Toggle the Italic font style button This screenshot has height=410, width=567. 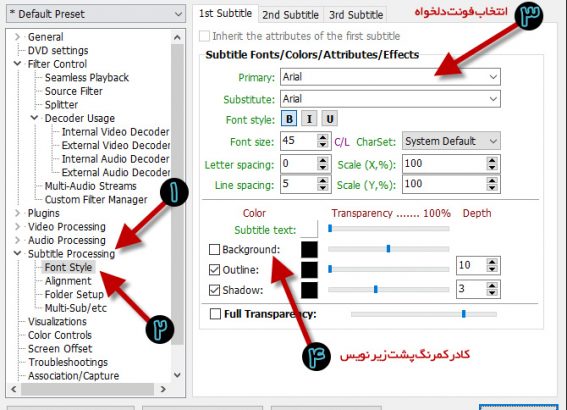pyautogui.click(x=309, y=119)
